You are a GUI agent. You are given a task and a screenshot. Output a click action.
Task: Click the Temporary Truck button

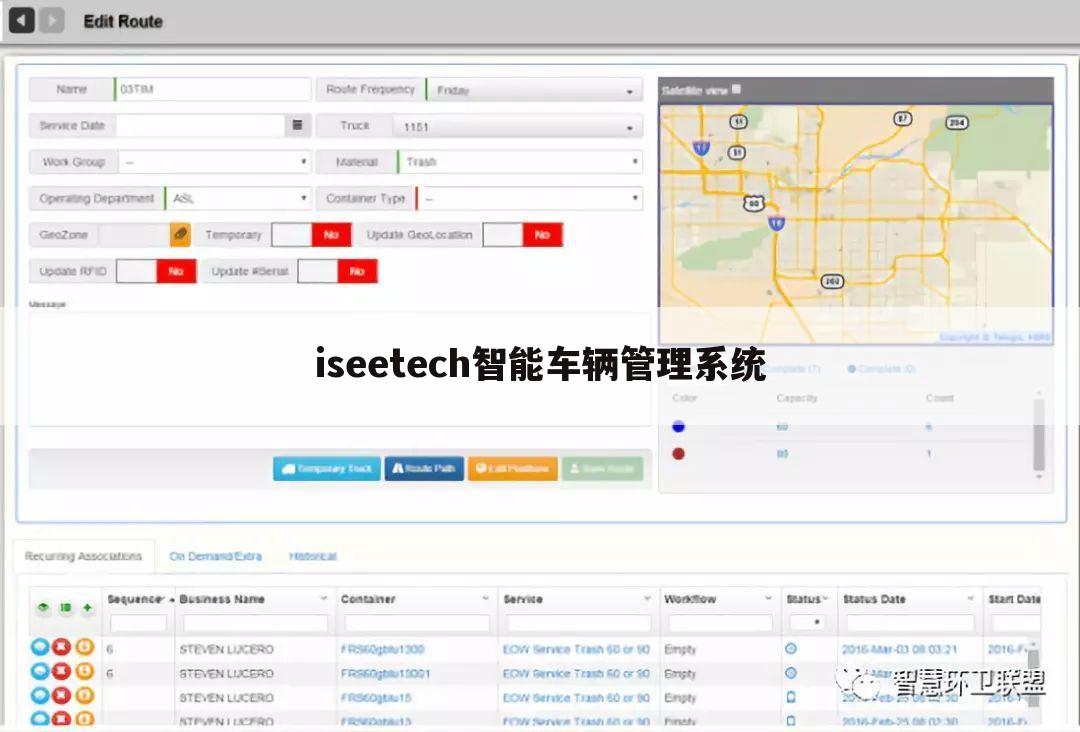click(x=327, y=468)
